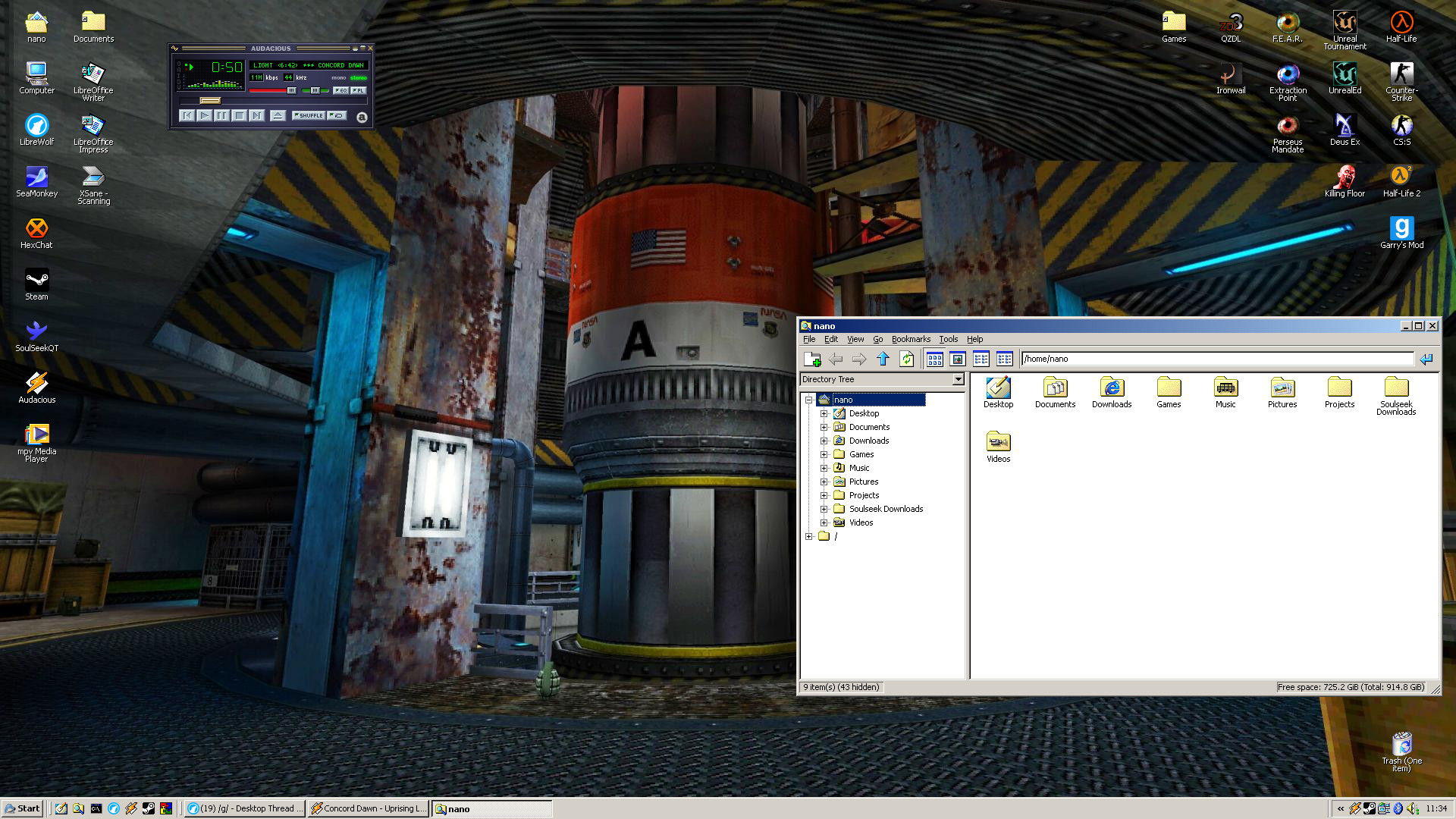Stop playback in Audacious player
1456x819 pixels.
239,115
